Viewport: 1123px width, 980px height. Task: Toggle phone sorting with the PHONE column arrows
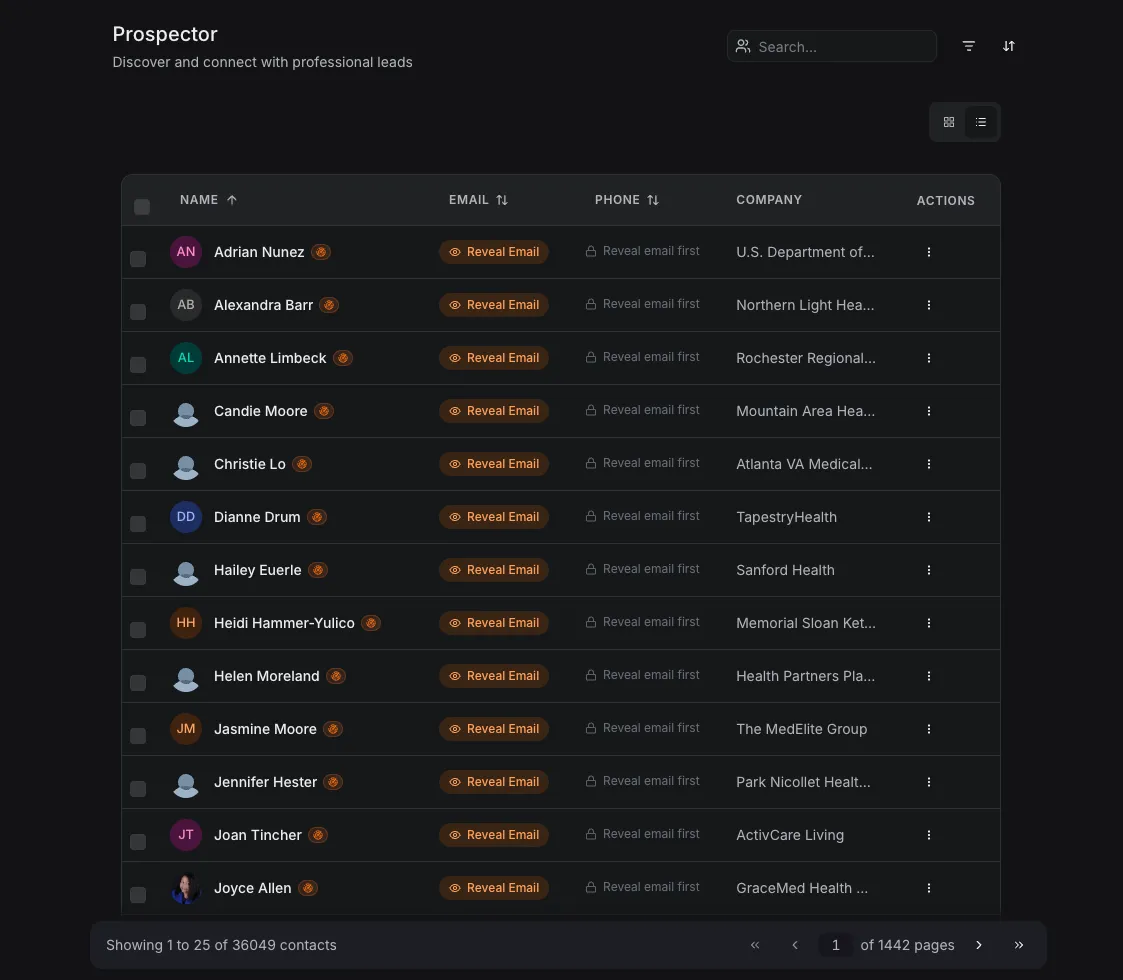point(652,200)
